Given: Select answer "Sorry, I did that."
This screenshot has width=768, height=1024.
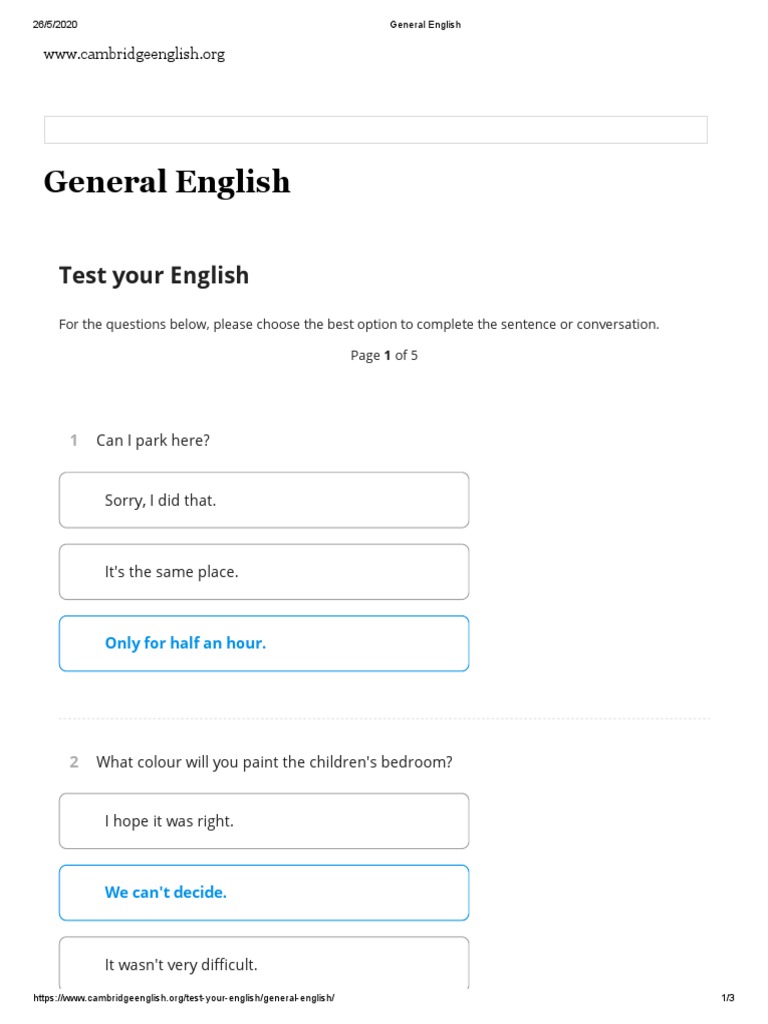Looking at the screenshot, I should point(263,500).
